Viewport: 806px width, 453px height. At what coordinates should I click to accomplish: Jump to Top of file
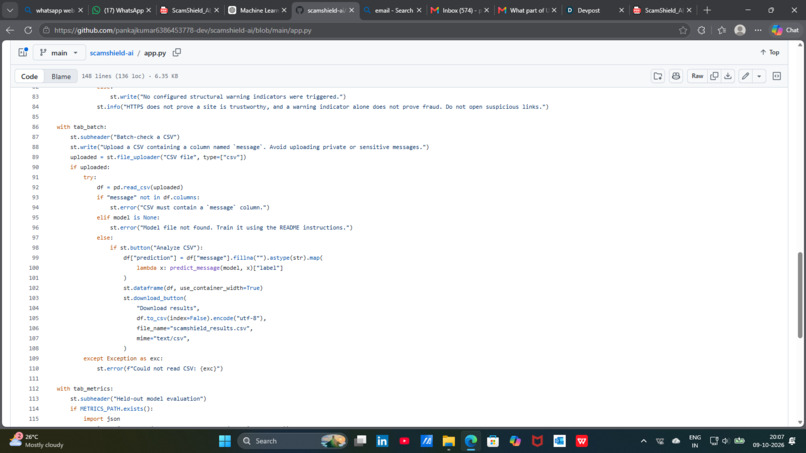tap(770, 52)
